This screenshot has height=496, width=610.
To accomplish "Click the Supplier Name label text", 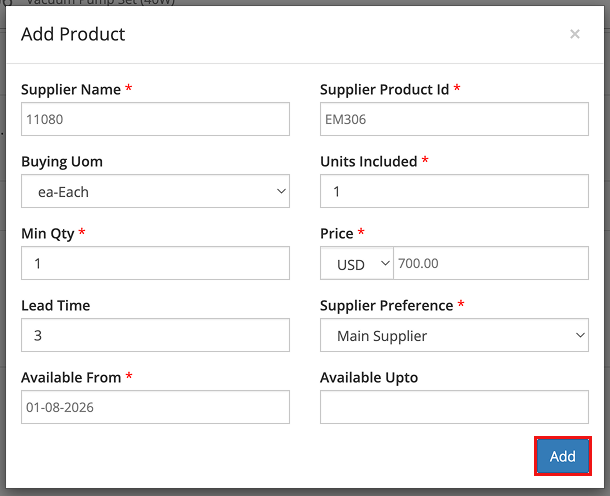I will 70,90.
